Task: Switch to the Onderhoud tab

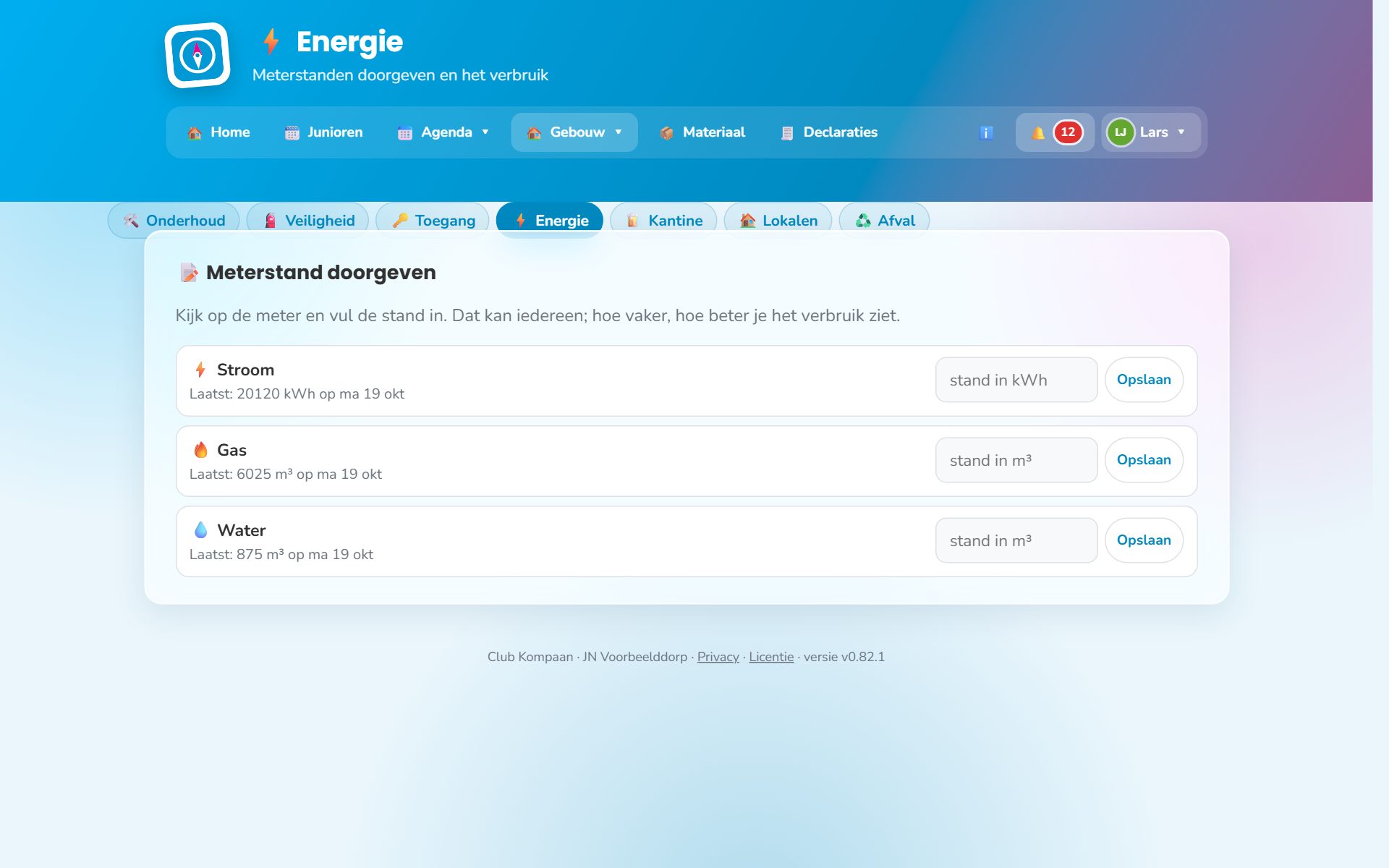Action: [x=174, y=221]
